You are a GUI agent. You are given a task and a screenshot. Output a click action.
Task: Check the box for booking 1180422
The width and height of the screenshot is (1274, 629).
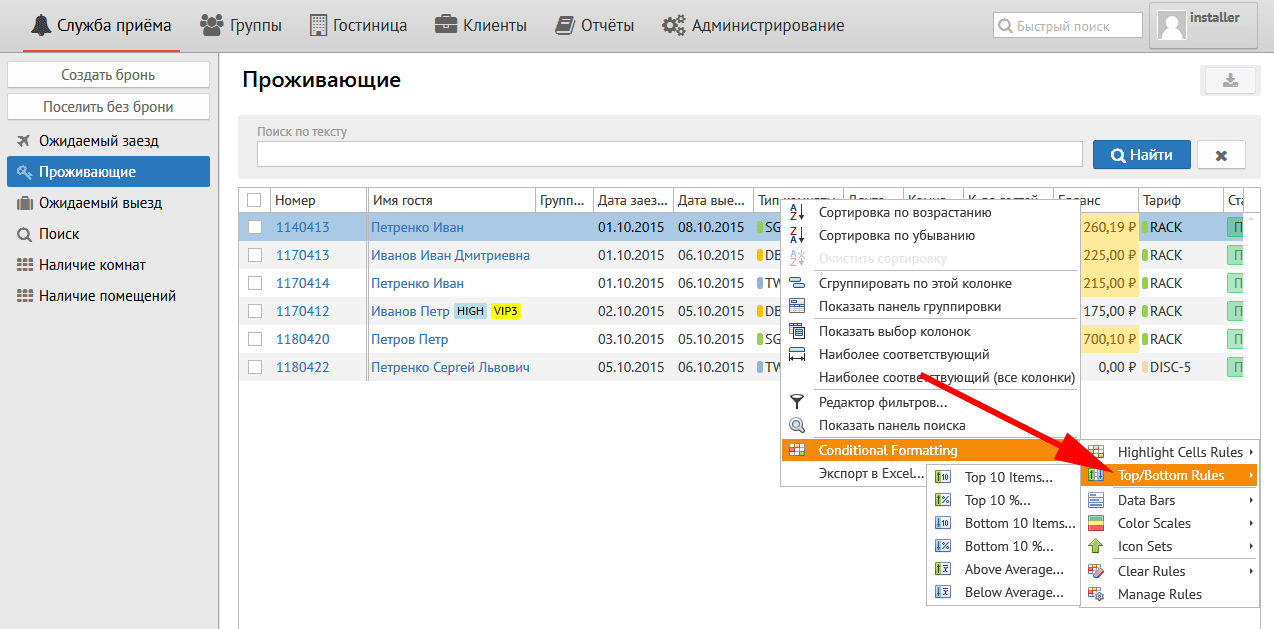(x=254, y=367)
